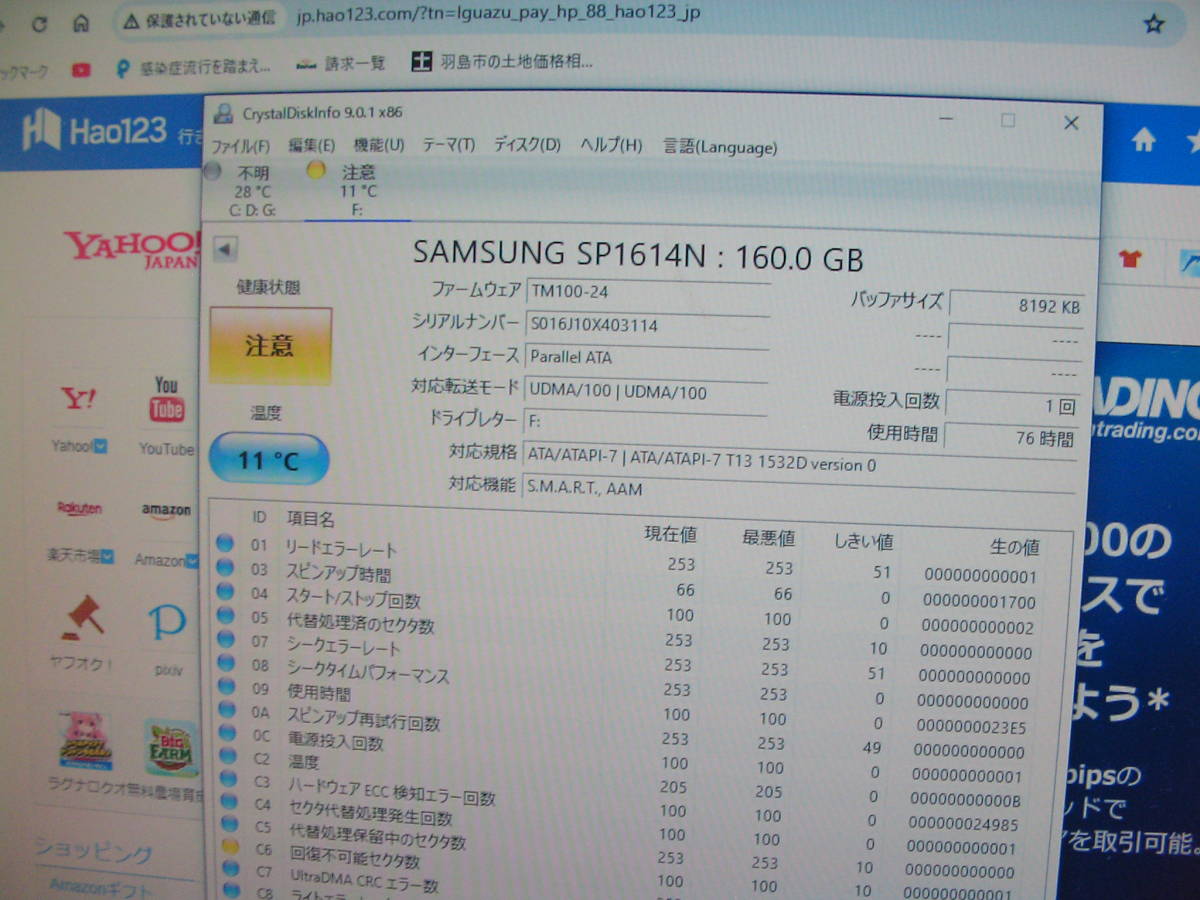Click blue status icon for 03 スピンアップ時間
Screen dimensions: 1200x900
pyautogui.click(x=225, y=568)
